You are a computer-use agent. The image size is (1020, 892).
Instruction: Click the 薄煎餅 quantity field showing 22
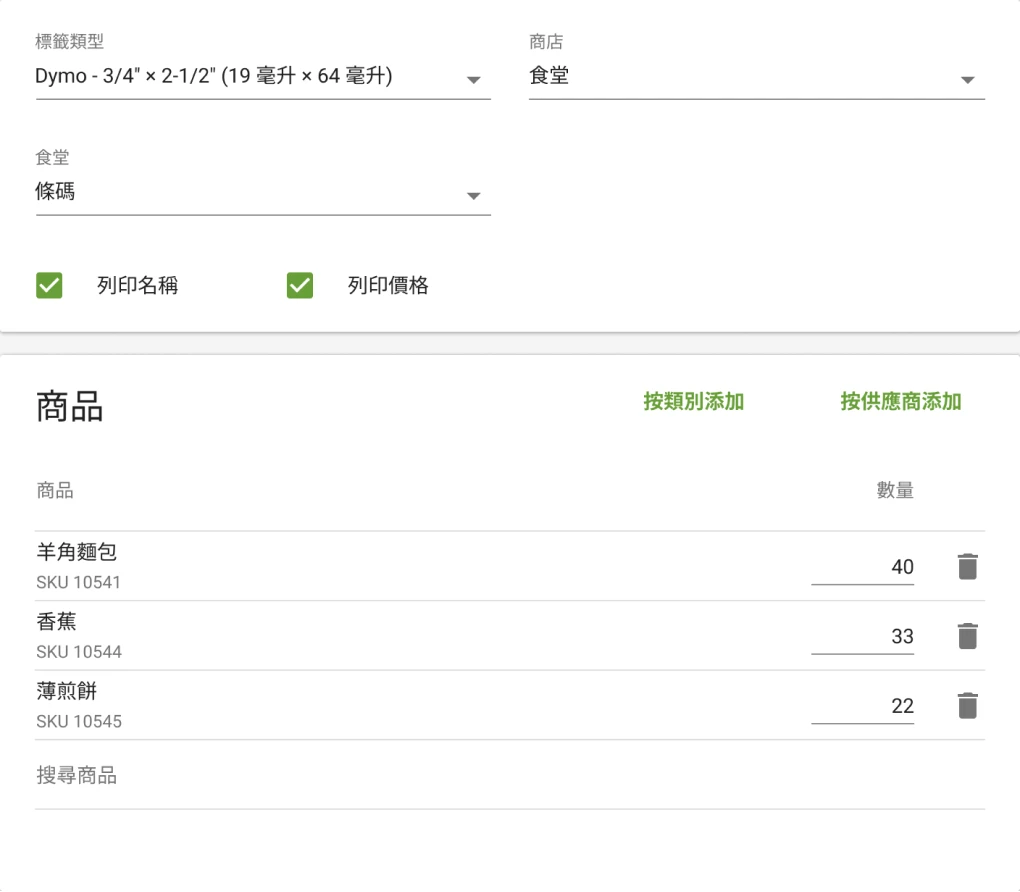[862, 706]
